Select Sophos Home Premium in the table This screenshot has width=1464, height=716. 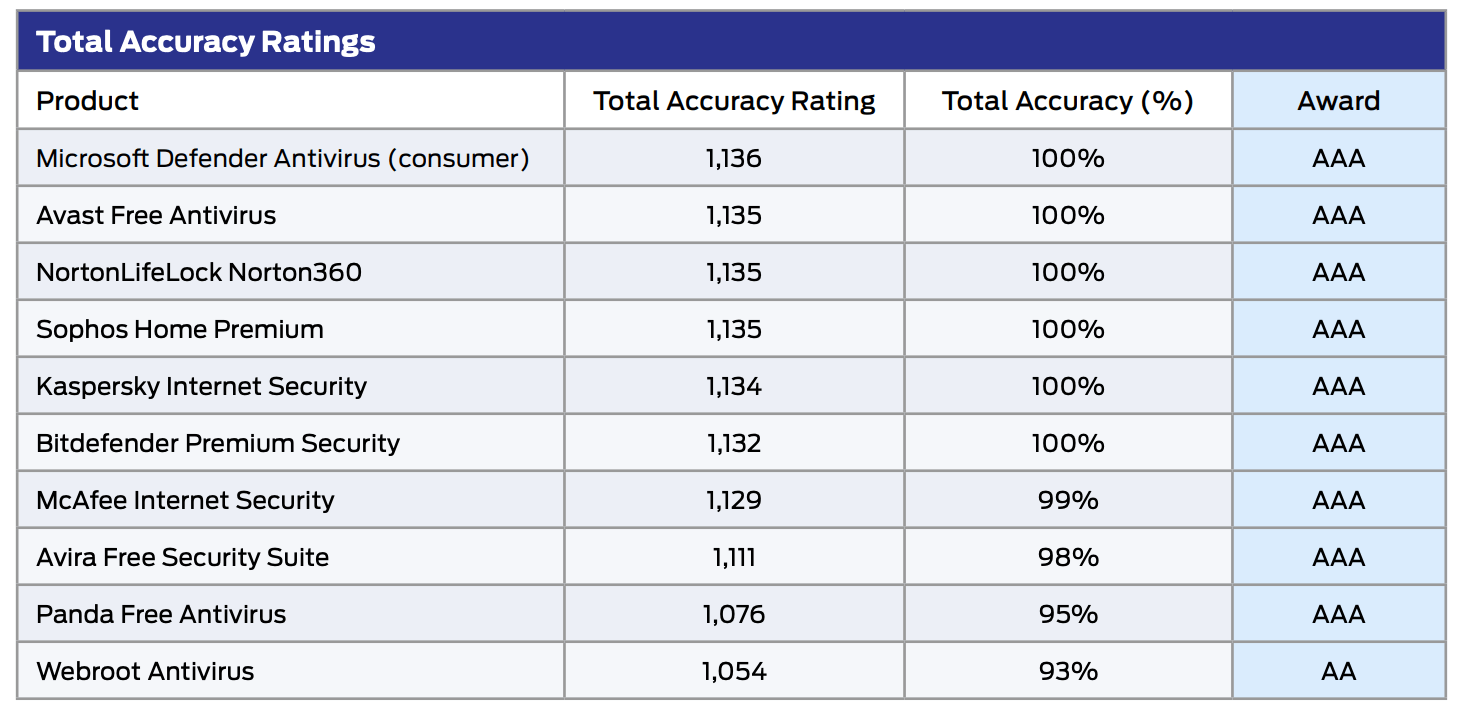(x=180, y=329)
